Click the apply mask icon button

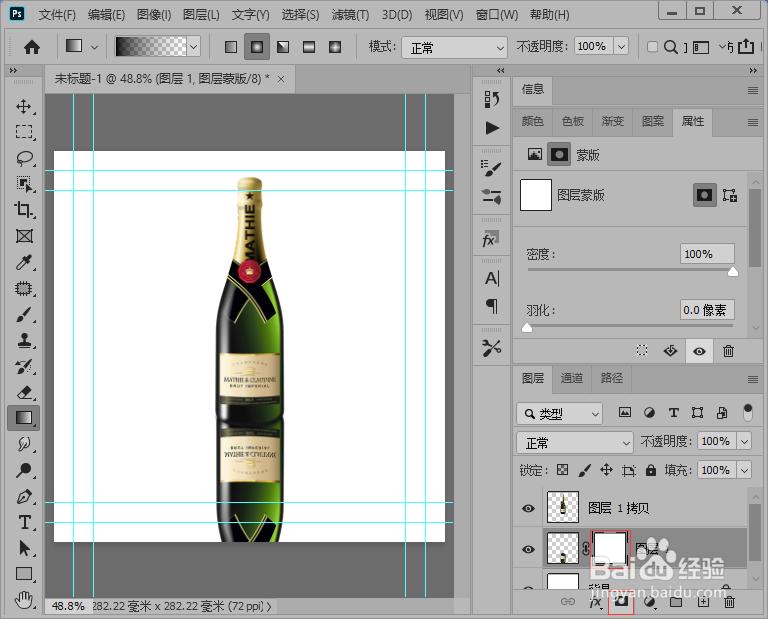(x=670, y=351)
